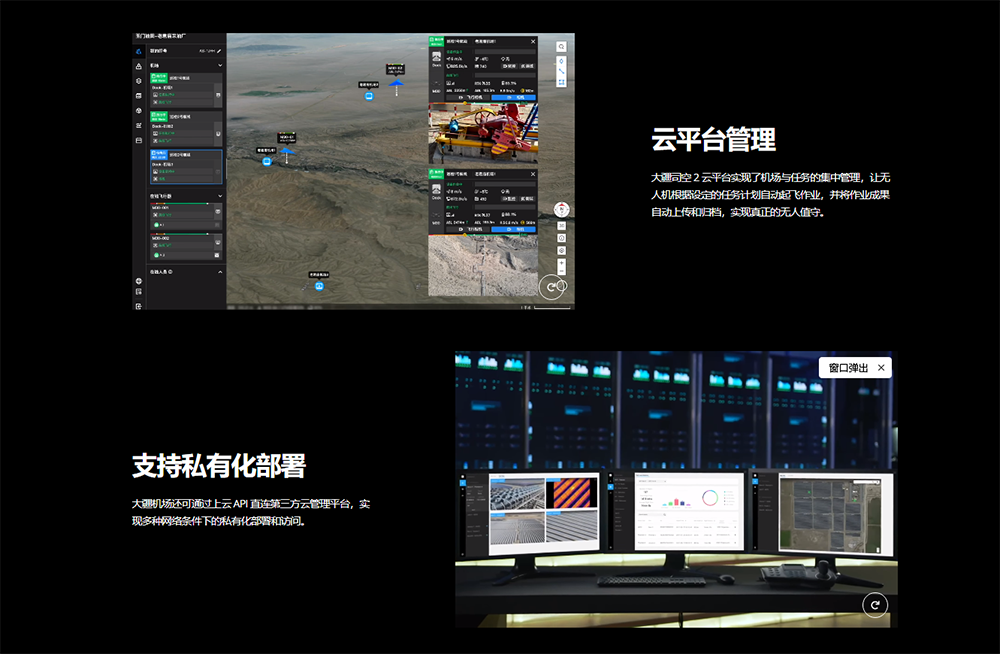Collapse the first device list section chevron
The width and height of the screenshot is (1000, 654).
tap(220, 66)
